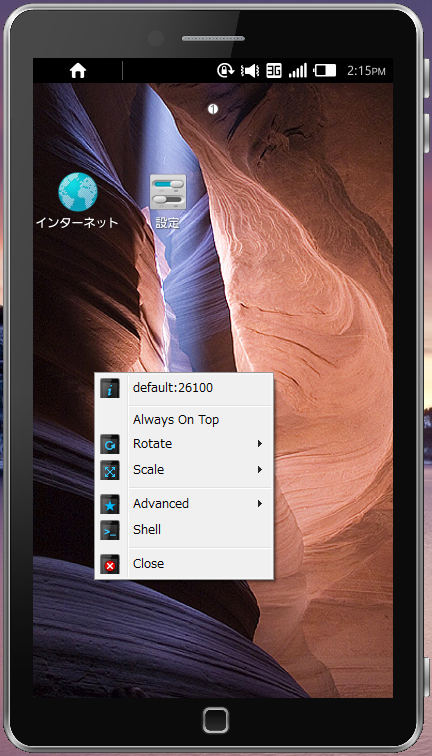Viewport: 432px width, 756px height.
Task: Expand the Scale submenu arrow
Action: pos(260,470)
